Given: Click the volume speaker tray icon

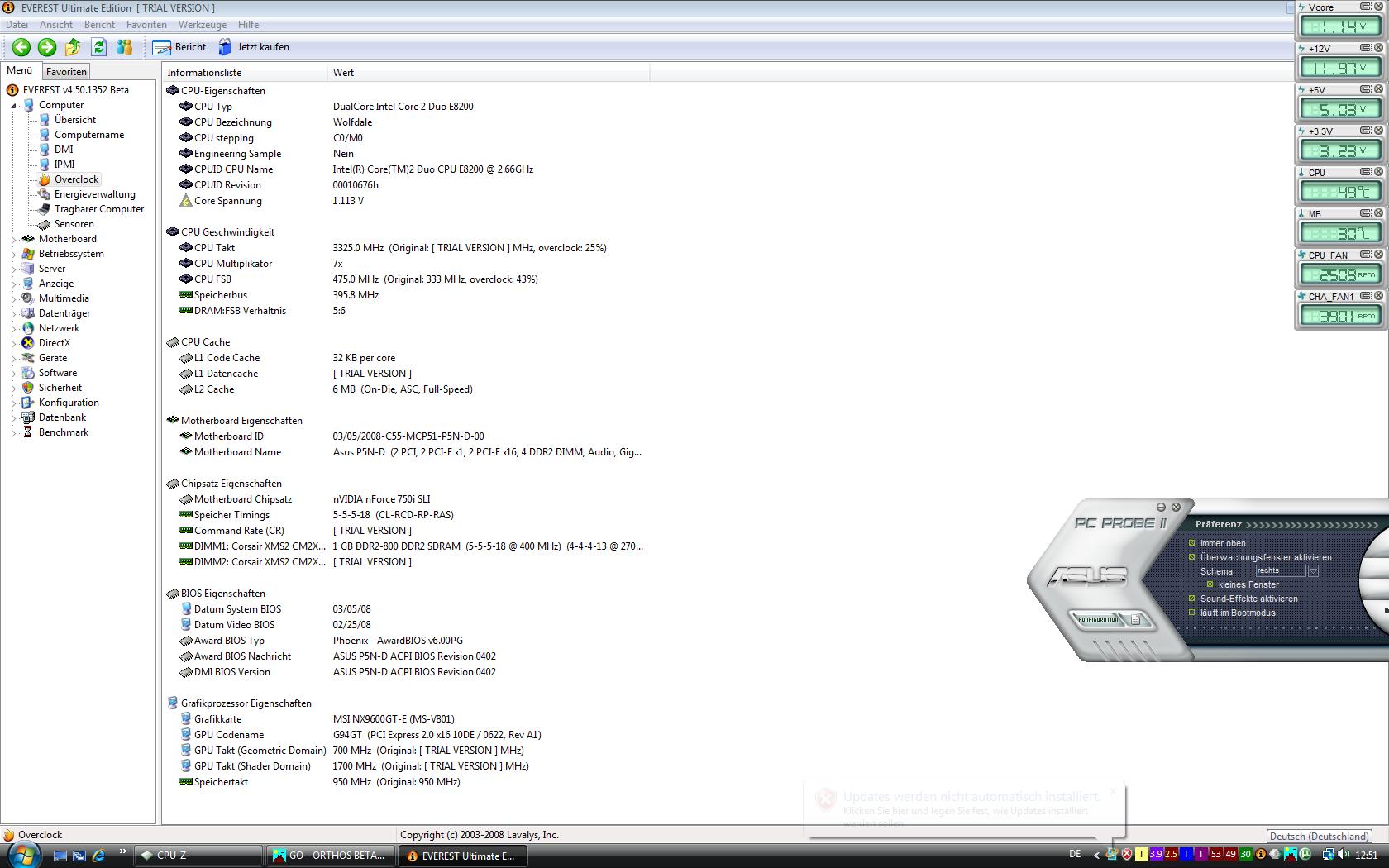Looking at the screenshot, I should [1345, 855].
